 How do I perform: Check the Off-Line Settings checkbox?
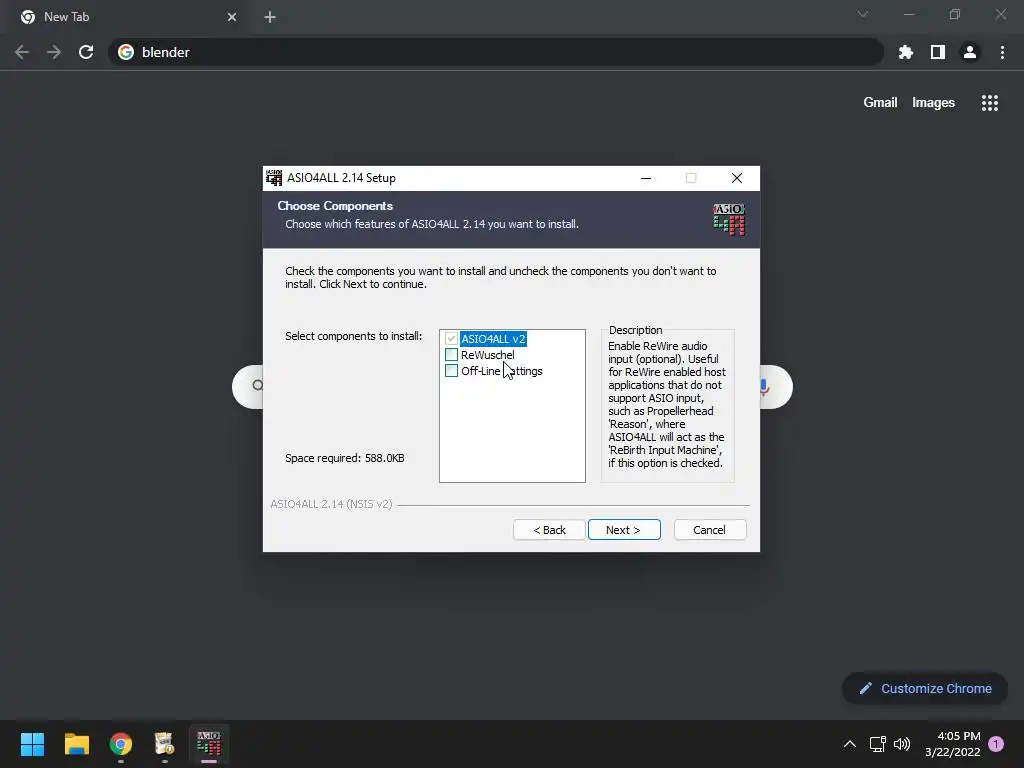(x=451, y=371)
